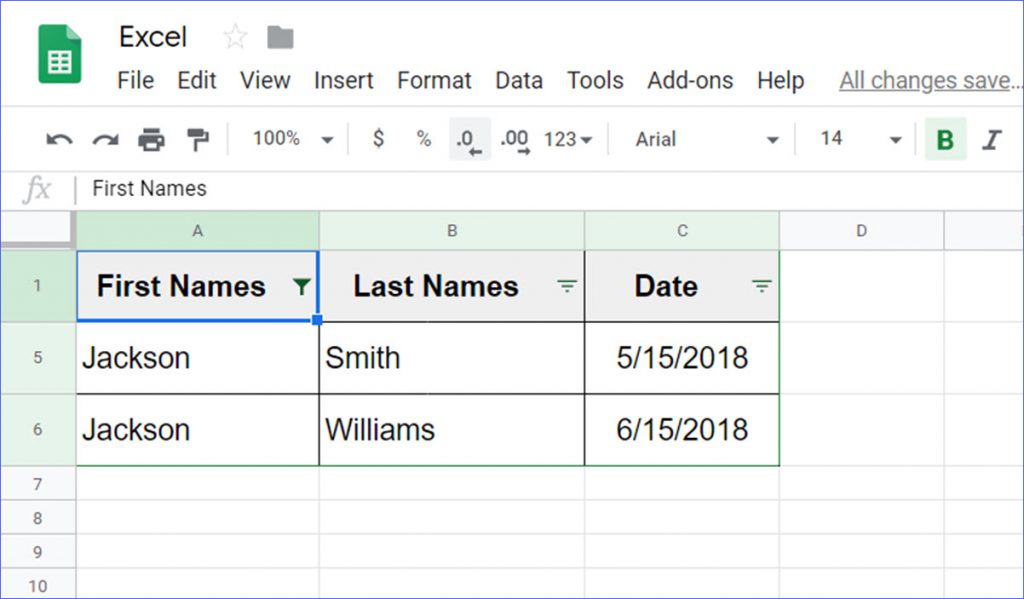Open the zoom 100% dropdown
The image size is (1024, 599).
(291, 140)
